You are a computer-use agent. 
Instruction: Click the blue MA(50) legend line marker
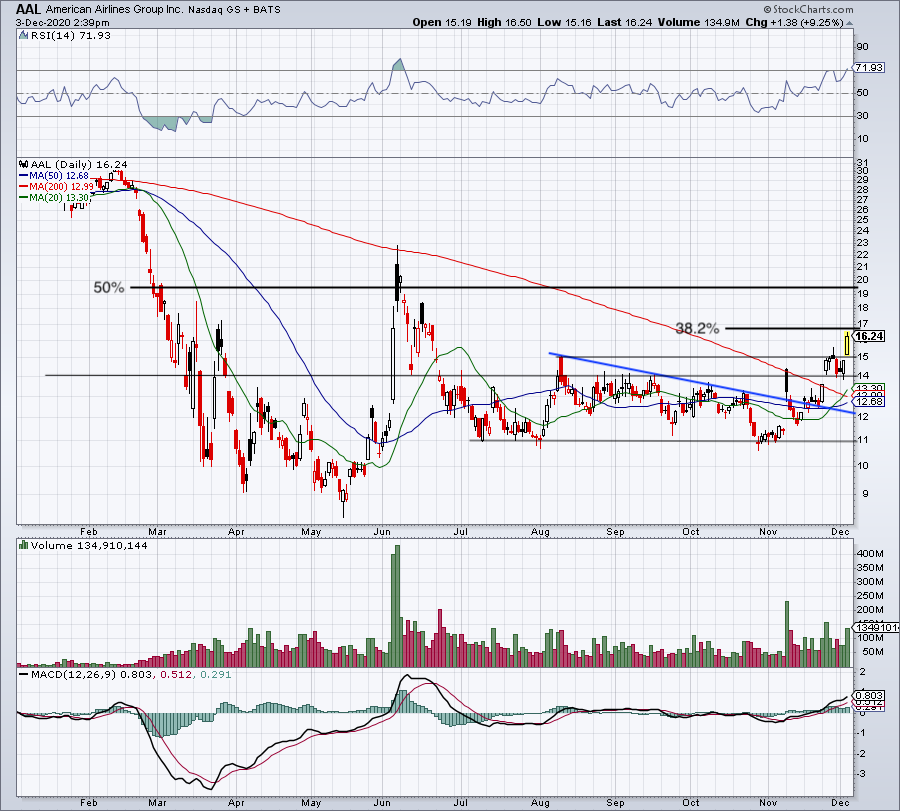[24, 176]
